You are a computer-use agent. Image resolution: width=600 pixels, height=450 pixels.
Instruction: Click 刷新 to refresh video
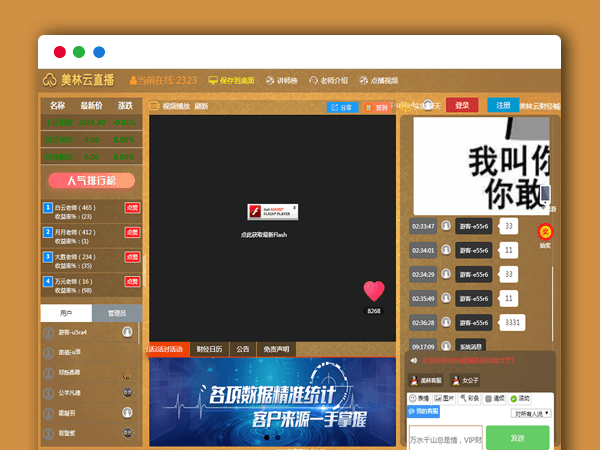point(201,106)
